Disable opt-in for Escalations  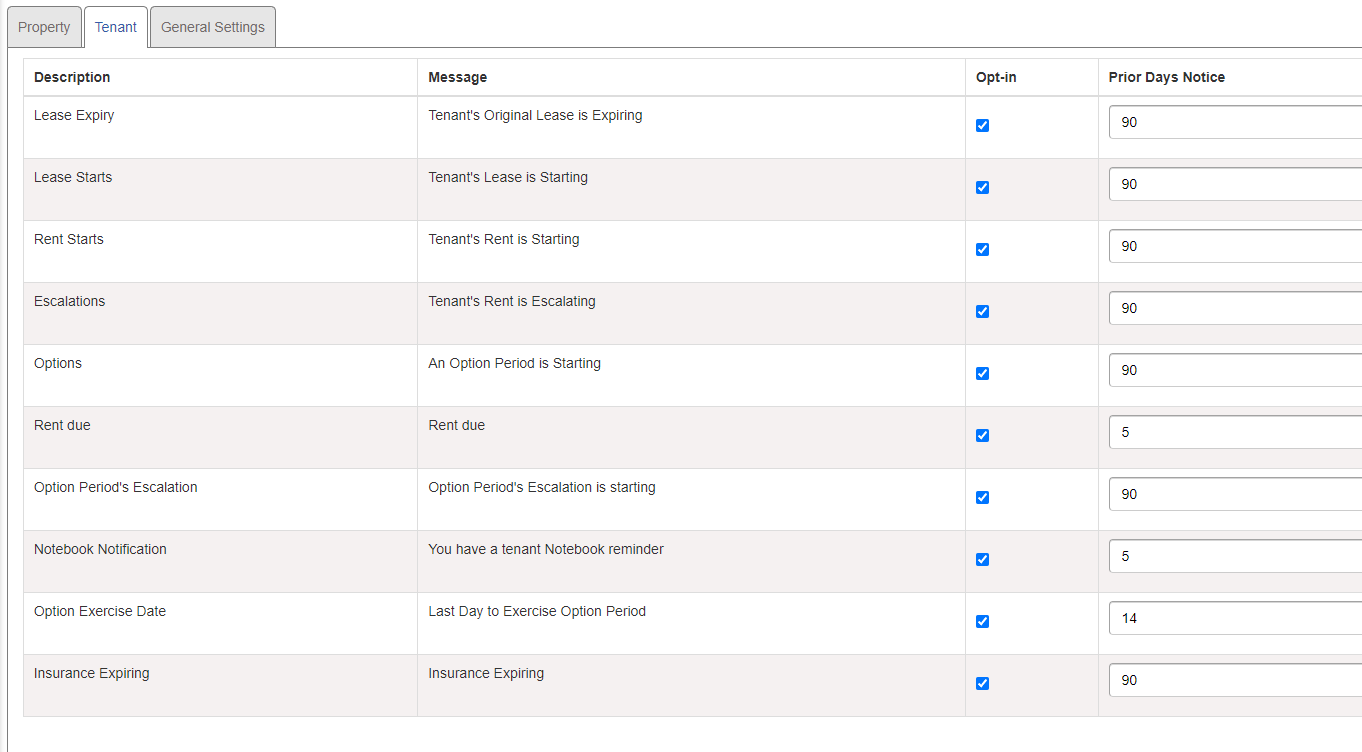pos(982,311)
